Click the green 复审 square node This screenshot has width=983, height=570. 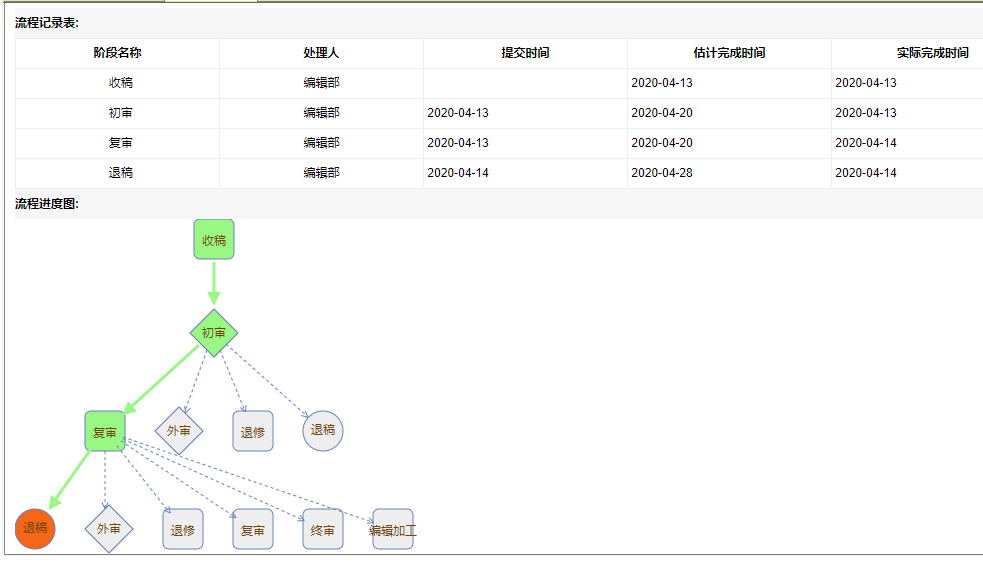105,431
